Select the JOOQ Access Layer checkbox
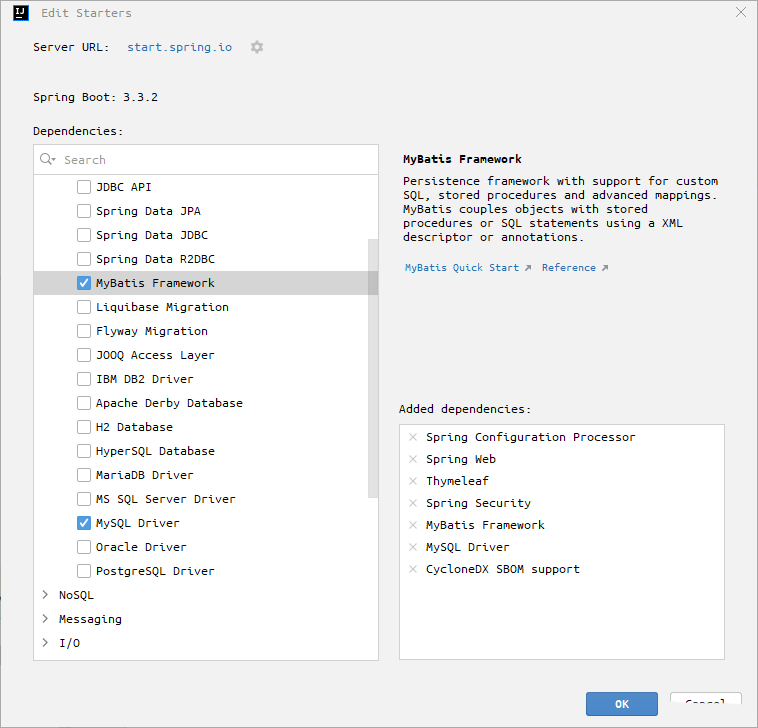Screen dimensions: 758x728 click(84, 355)
